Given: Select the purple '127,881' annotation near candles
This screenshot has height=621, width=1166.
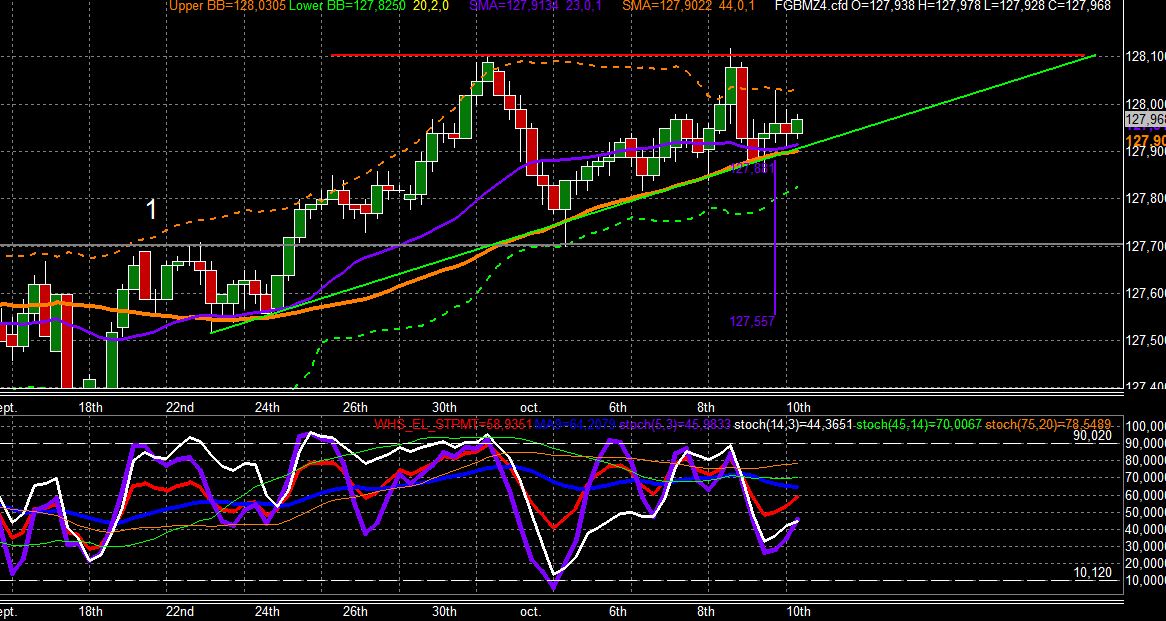Looking at the screenshot, I should tap(753, 169).
